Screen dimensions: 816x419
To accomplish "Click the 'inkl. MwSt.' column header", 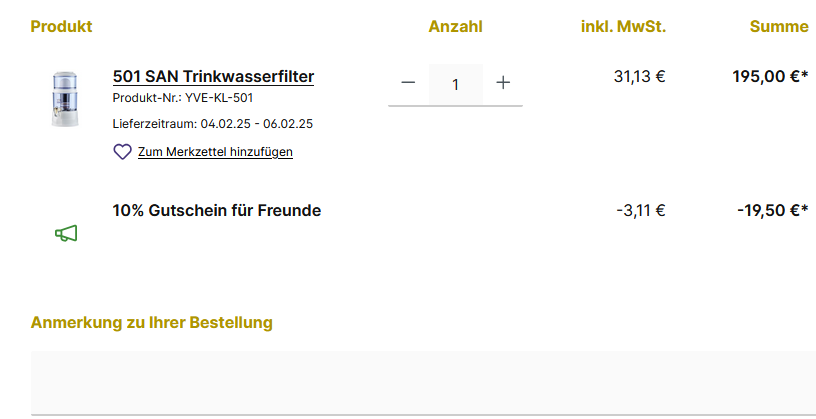I will 623,26.
